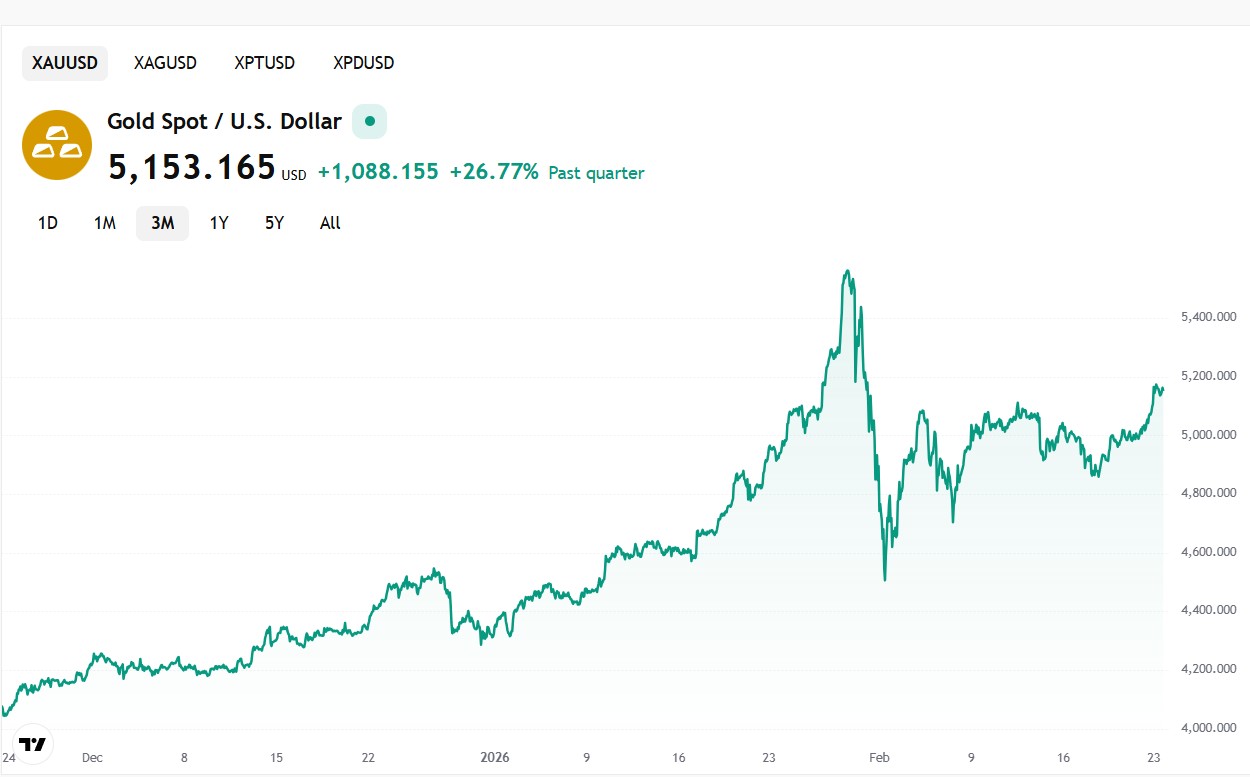Open the XPDUSD tab
This screenshot has height=777, width=1250.
(363, 63)
